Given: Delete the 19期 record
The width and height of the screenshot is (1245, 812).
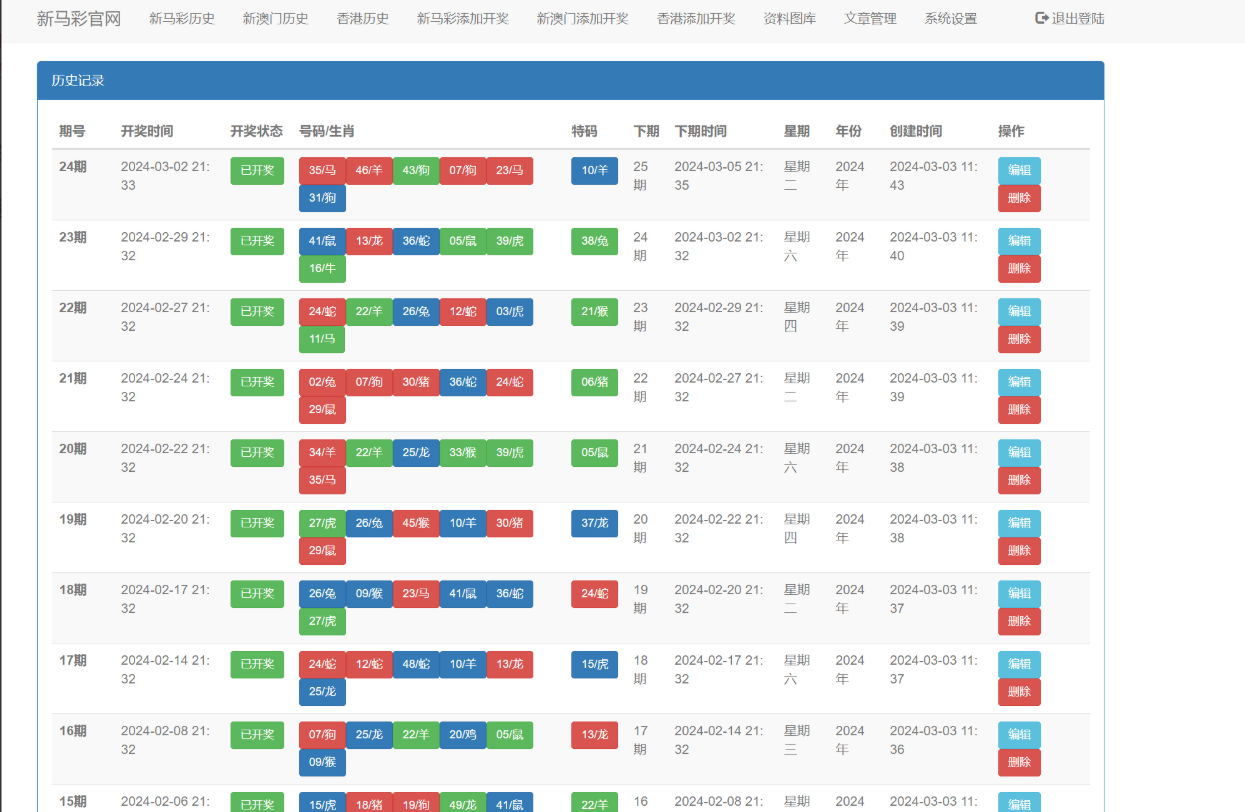Looking at the screenshot, I should pos(1019,551).
